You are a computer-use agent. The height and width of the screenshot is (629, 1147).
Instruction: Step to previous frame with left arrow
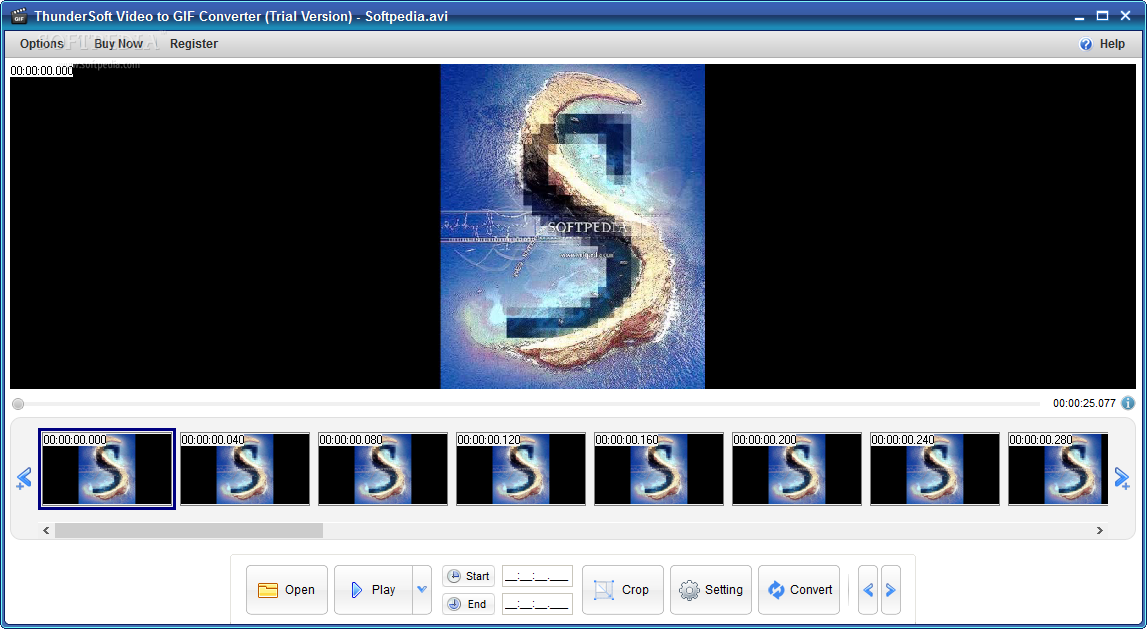[x=868, y=590]
